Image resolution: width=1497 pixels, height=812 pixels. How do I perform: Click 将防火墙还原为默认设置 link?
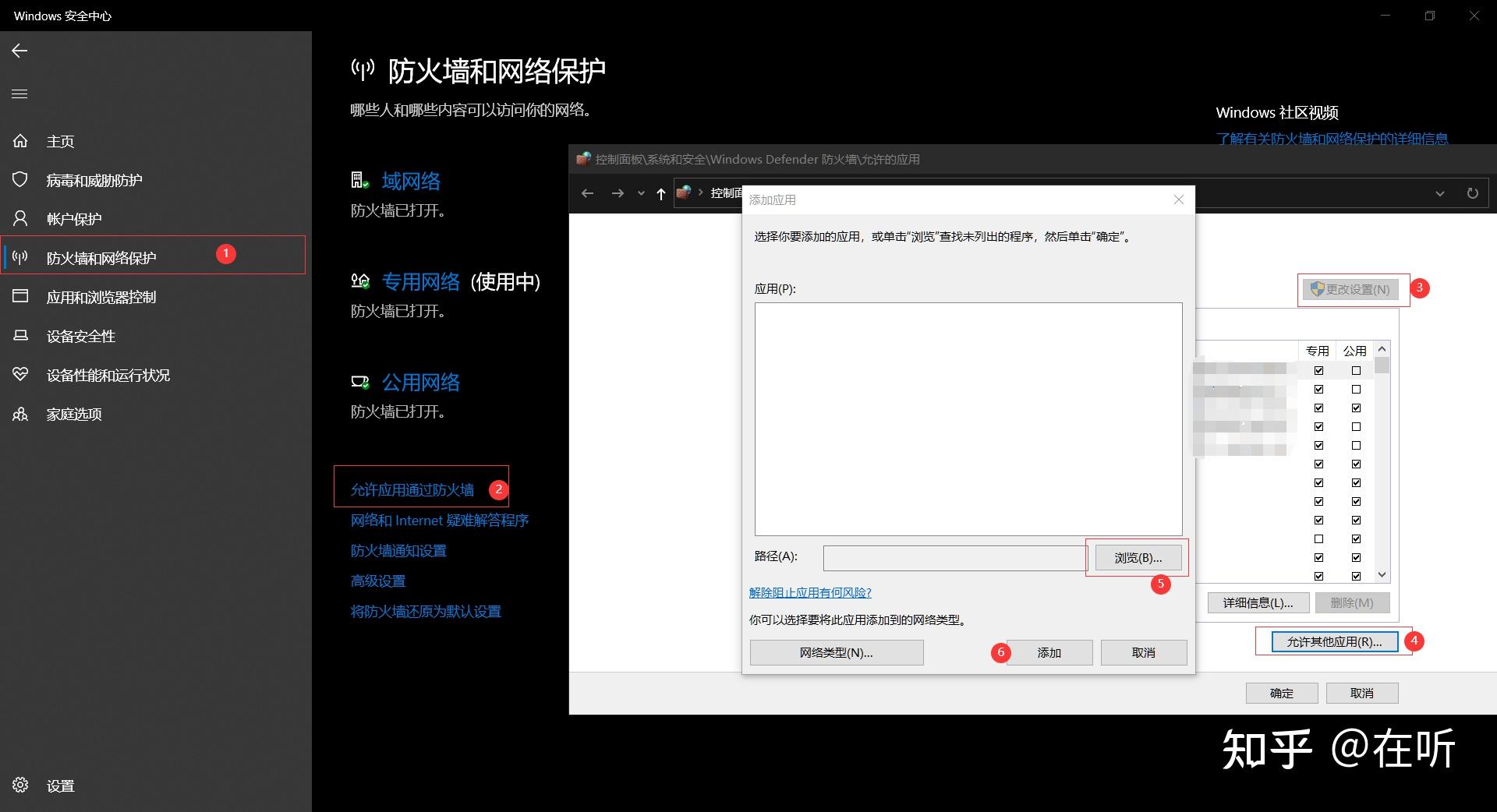426,611
